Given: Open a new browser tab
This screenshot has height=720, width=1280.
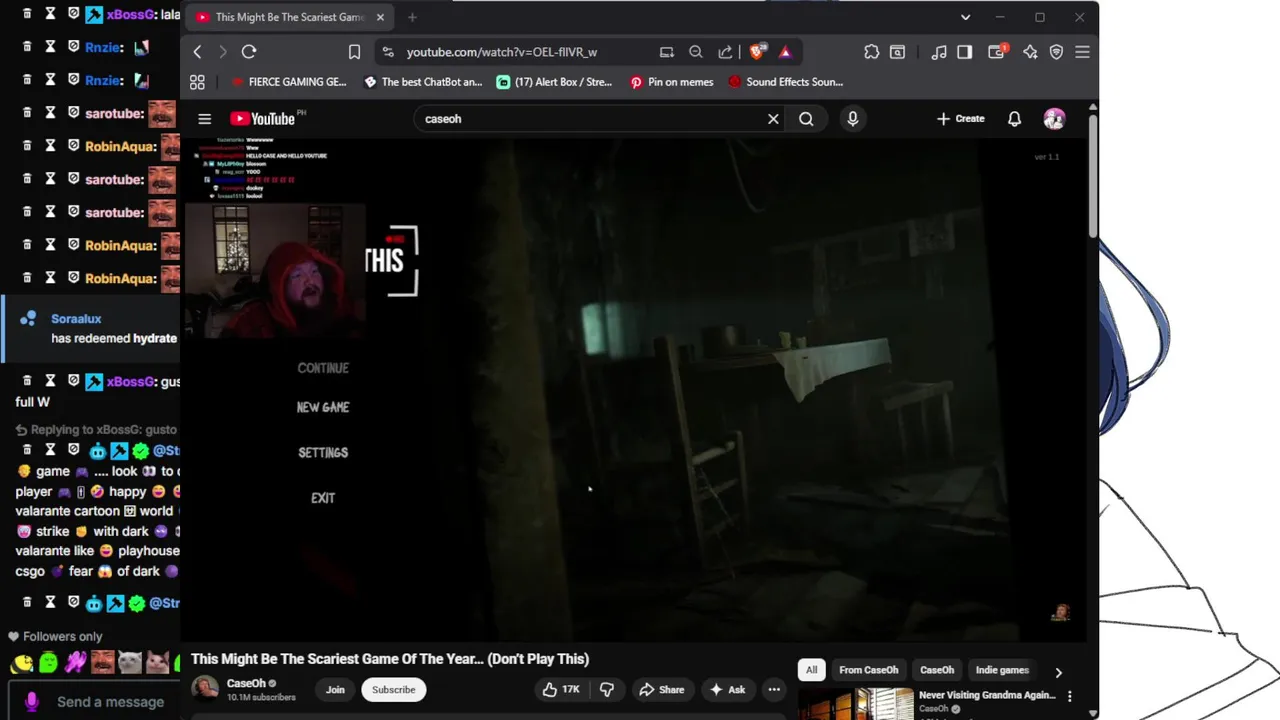Looking at the screenshot, I should pyautogui.click(x=412, y=17).
